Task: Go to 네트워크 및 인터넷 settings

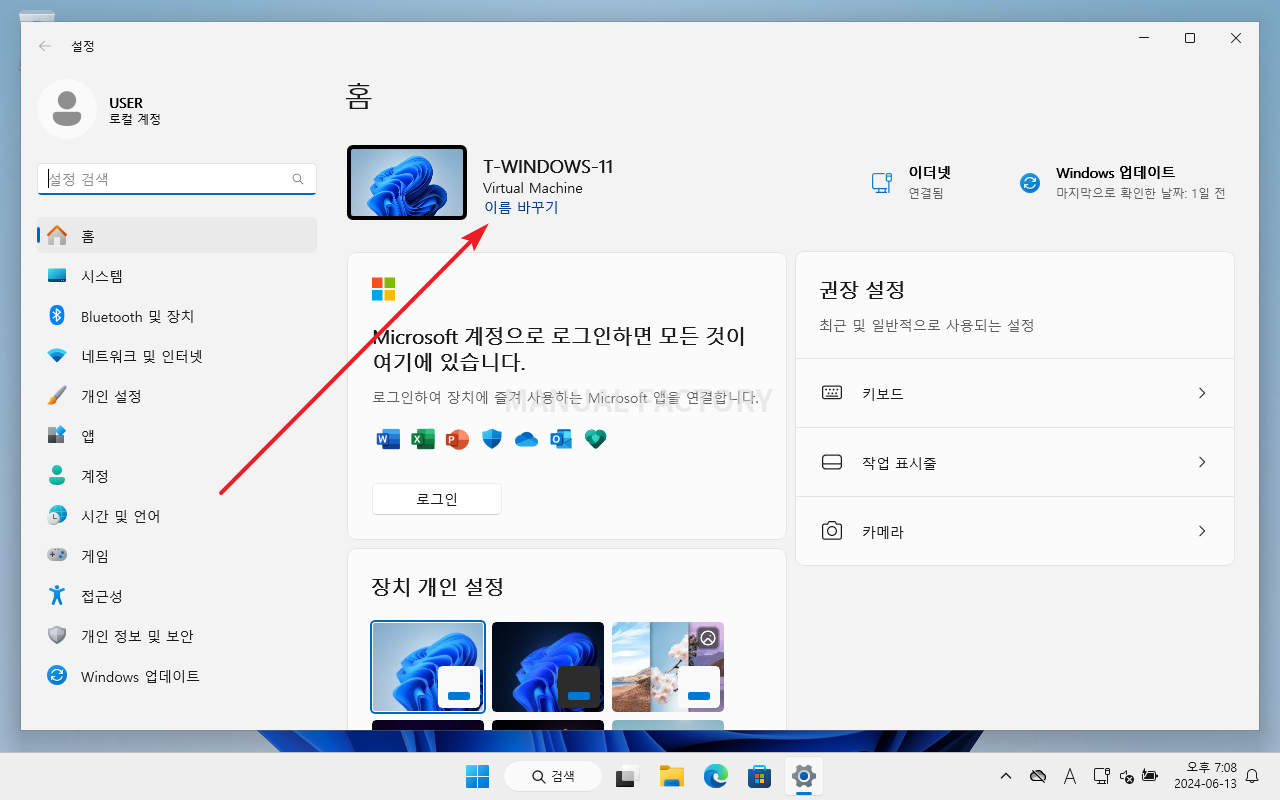Action: click(x=177, y=356)
